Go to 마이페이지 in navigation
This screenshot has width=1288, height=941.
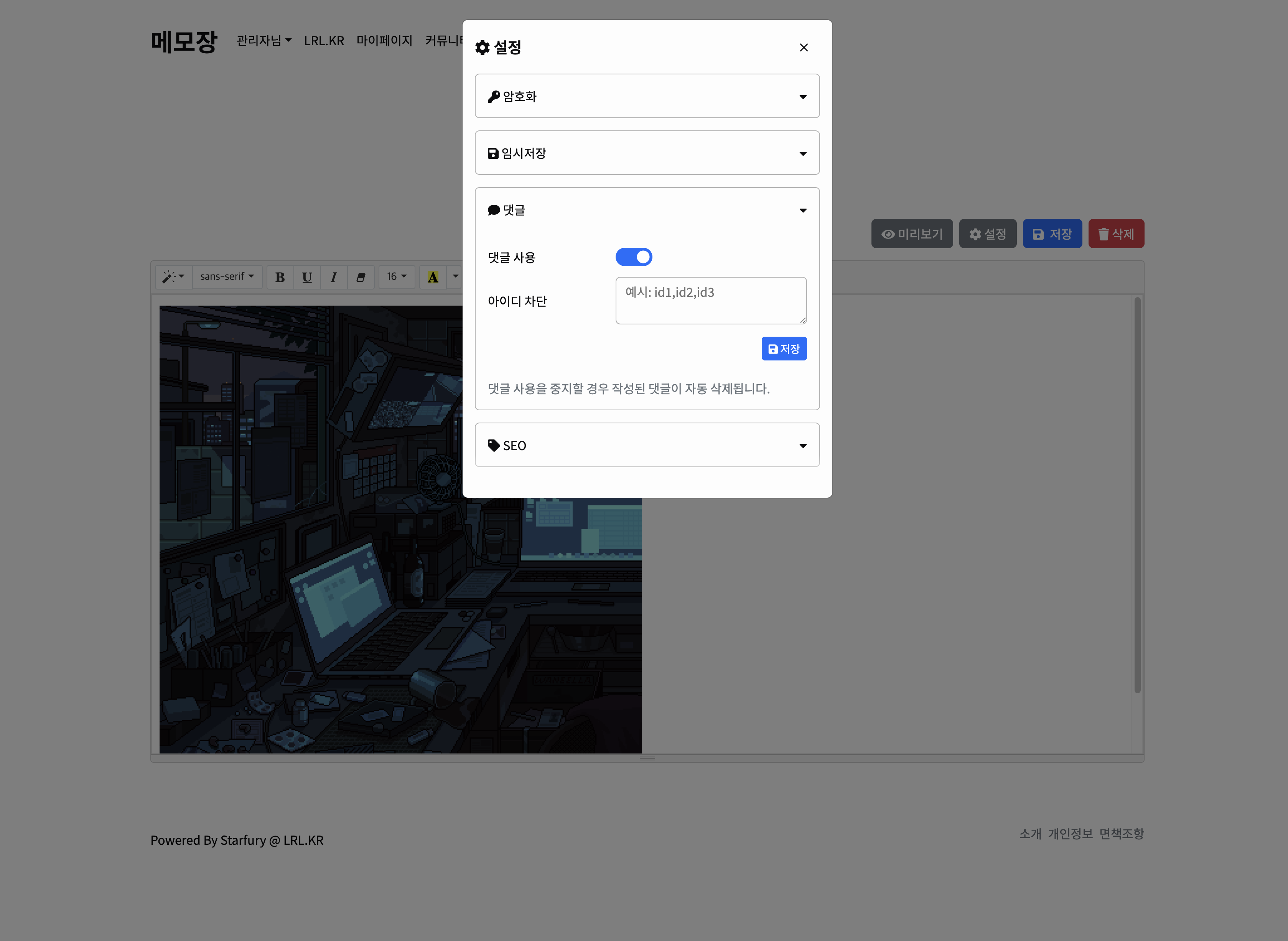click(384, 40)
